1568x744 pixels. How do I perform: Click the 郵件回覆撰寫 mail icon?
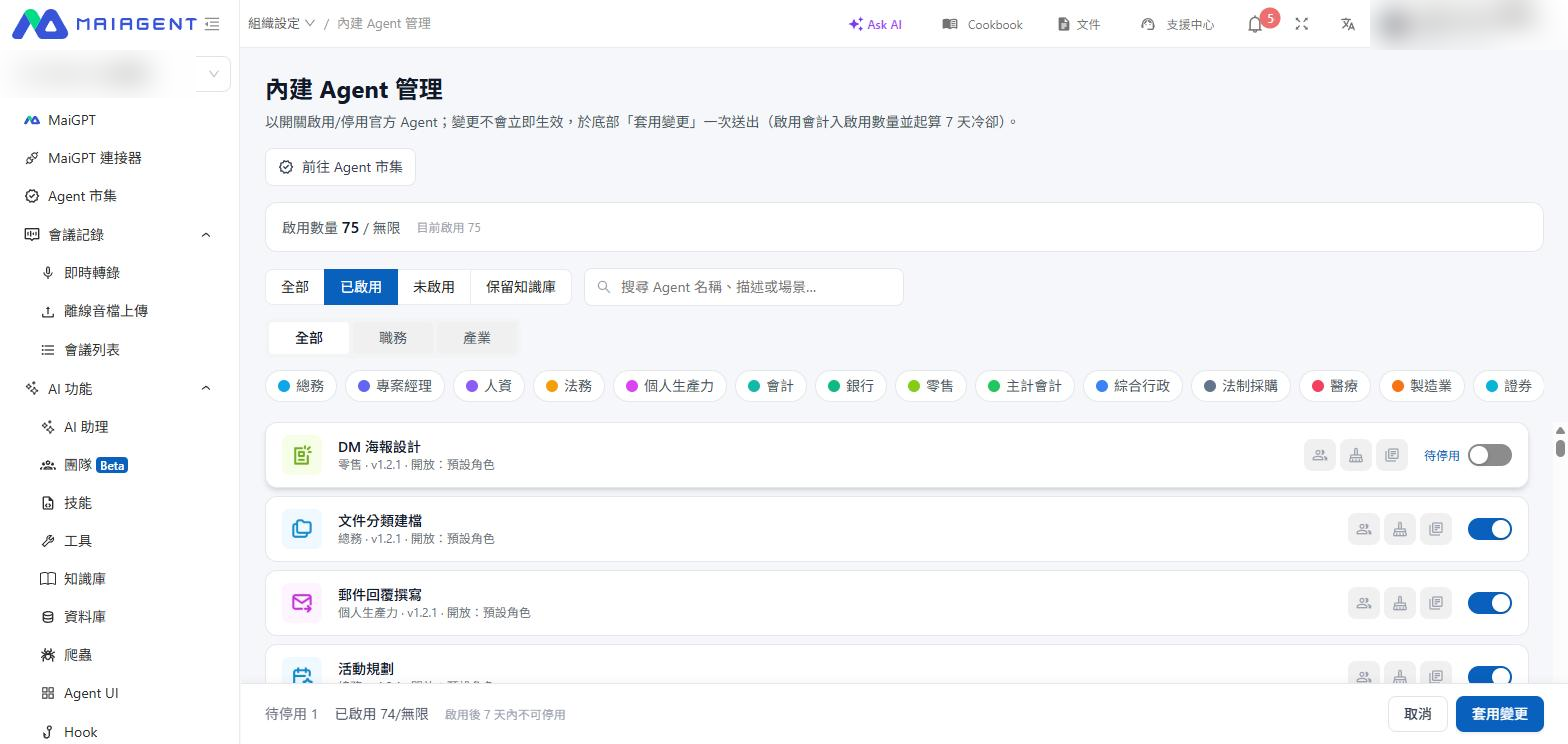point(302,603)
